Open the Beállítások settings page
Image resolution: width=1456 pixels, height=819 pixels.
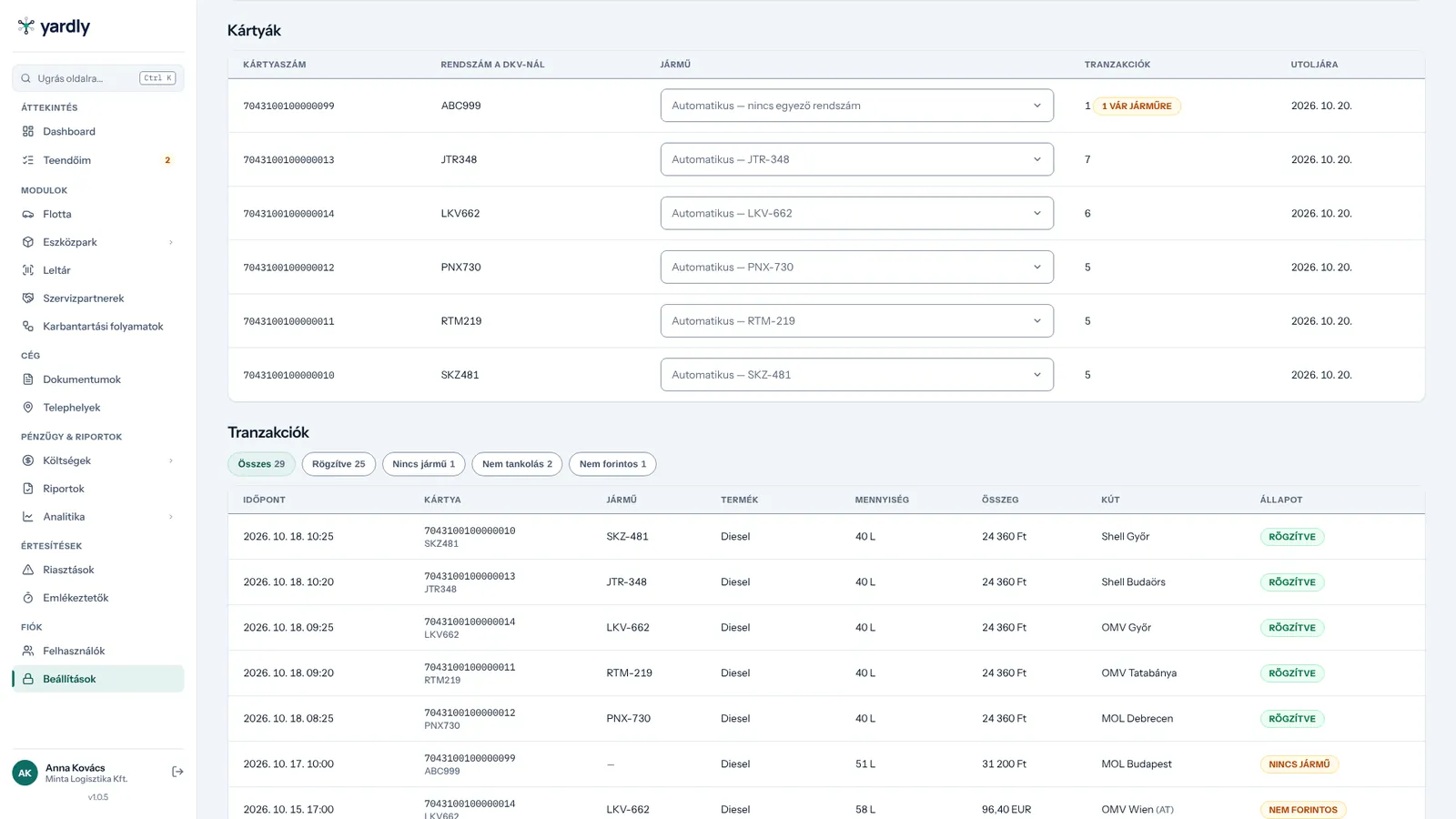[x=98, y=679]
